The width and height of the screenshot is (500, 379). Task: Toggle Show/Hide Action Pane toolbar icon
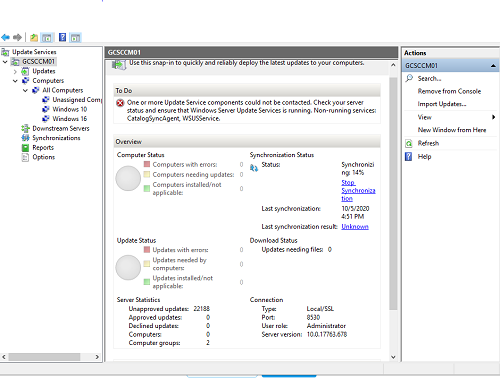pos(75,38)
